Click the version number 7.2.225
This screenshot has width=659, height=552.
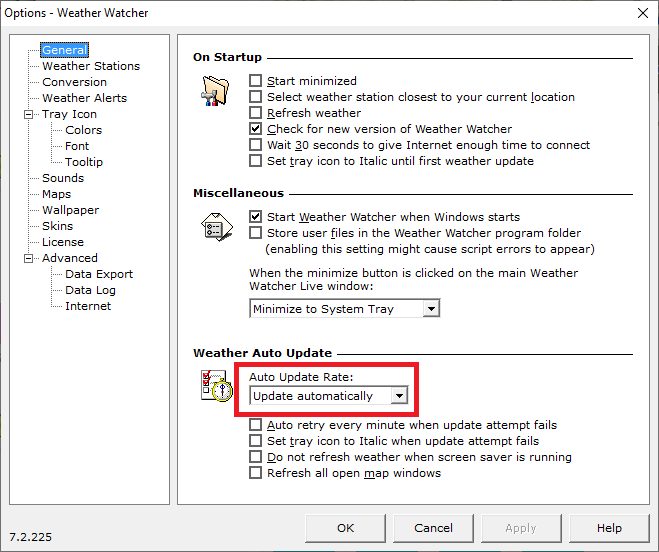[31, 537]
